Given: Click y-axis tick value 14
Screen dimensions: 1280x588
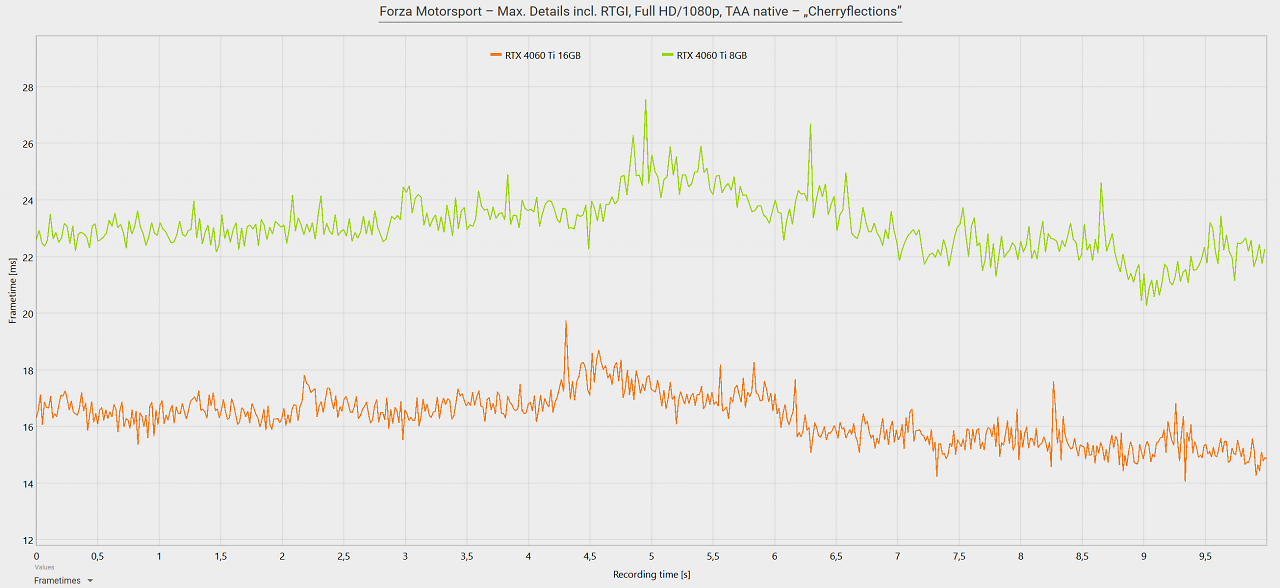Looking at the screenshot, I should coord(28,484).
